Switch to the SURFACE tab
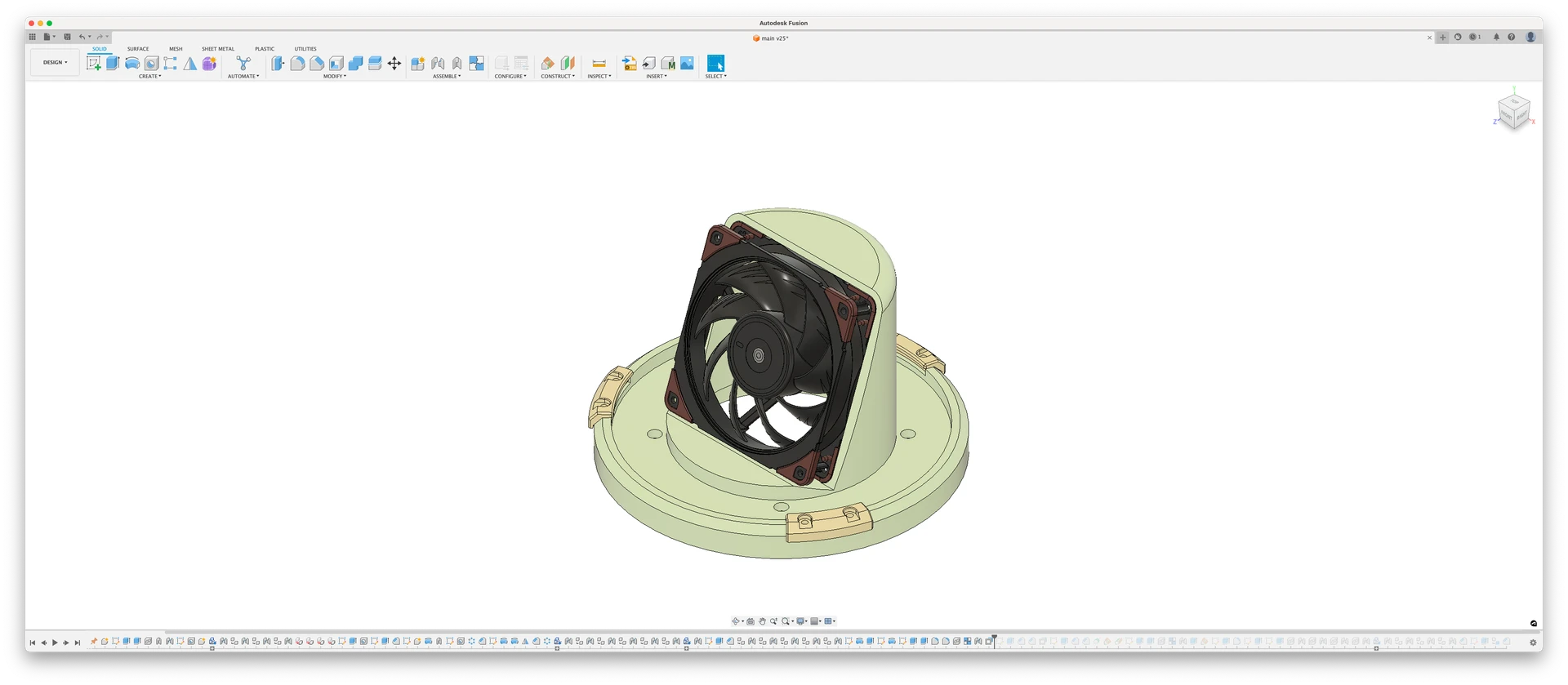 tap(138, 49)
